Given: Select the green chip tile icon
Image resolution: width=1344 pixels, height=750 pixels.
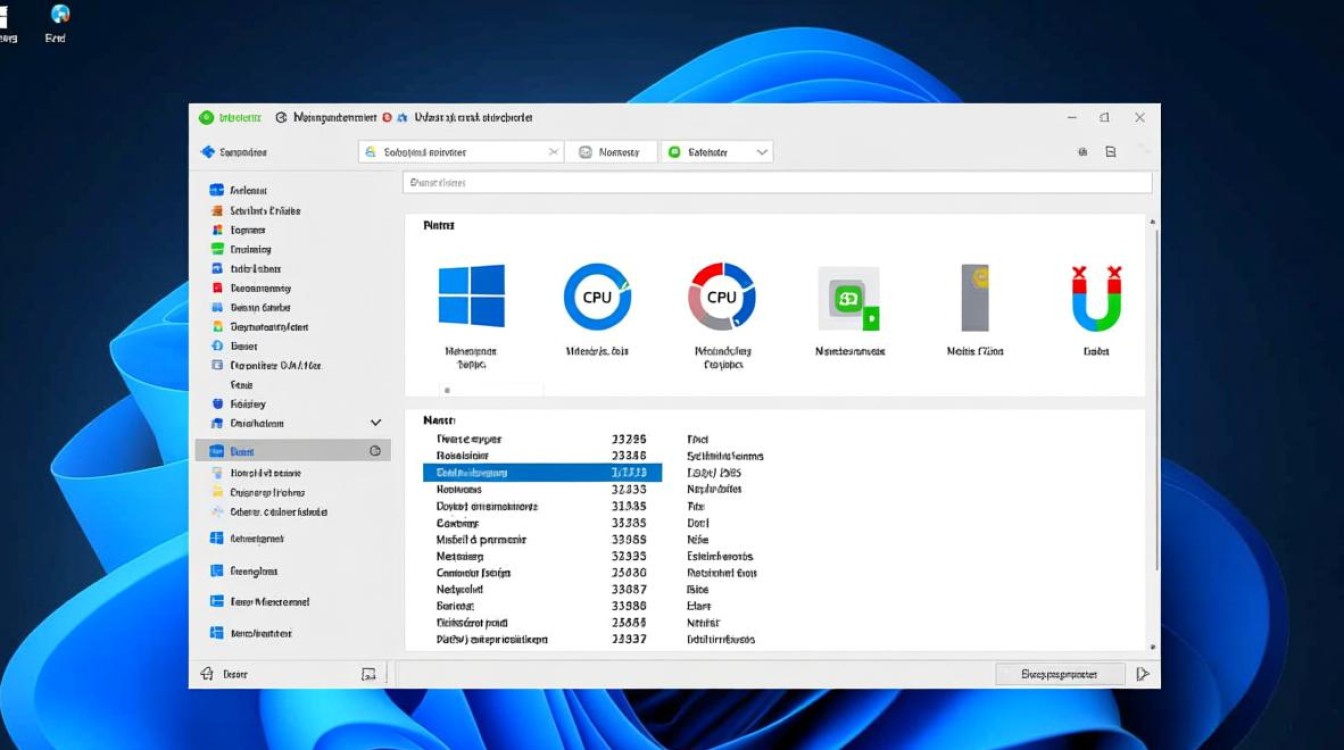Looking at the screenshot, I should point(848,299).
